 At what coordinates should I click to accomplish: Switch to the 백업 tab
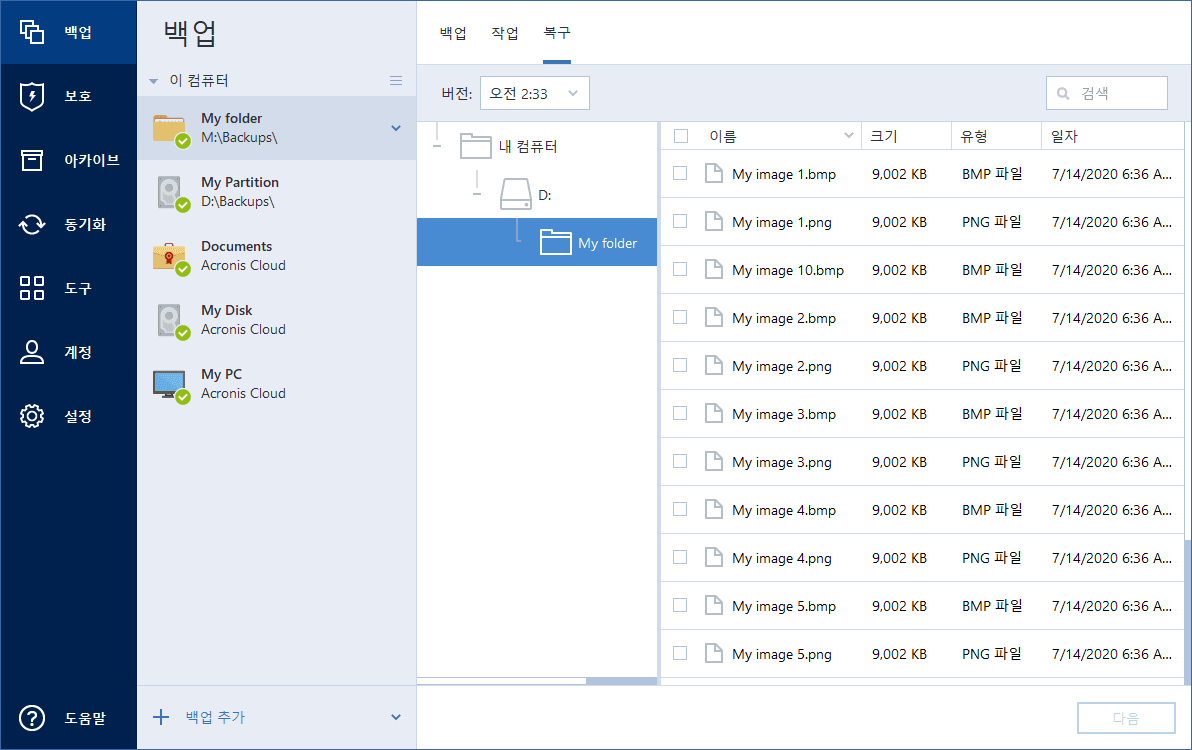pyautogui.click(x=453, y=33)
